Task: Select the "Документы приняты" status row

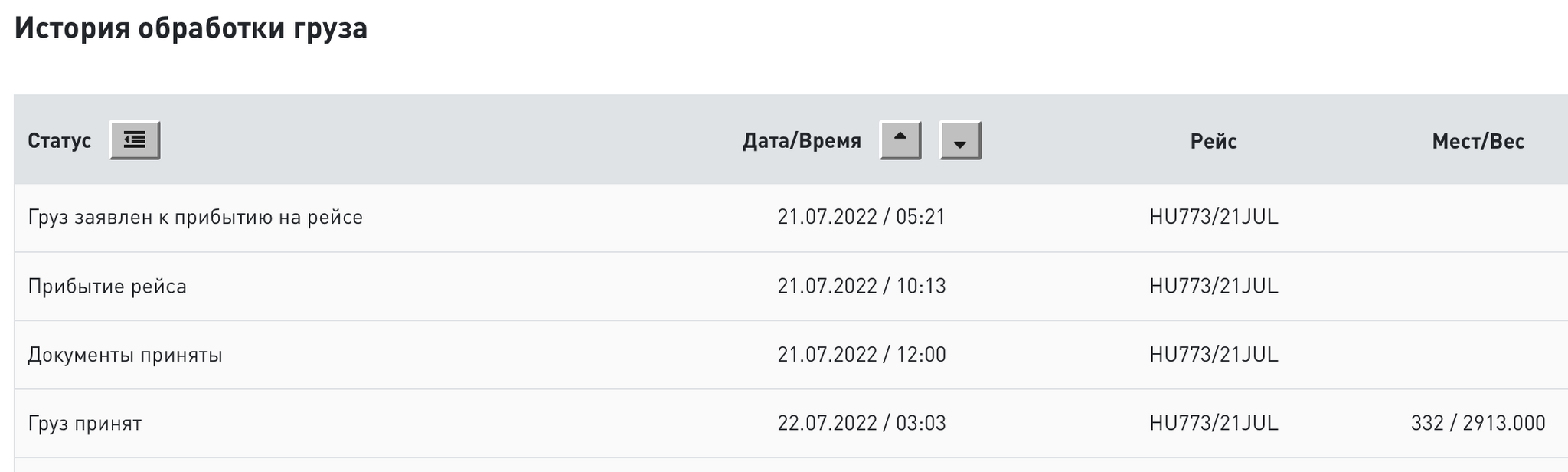Action: [x=125, y=355]
